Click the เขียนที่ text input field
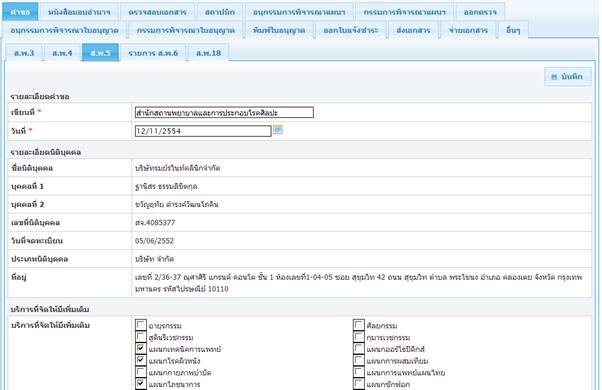 coord(224,112)
